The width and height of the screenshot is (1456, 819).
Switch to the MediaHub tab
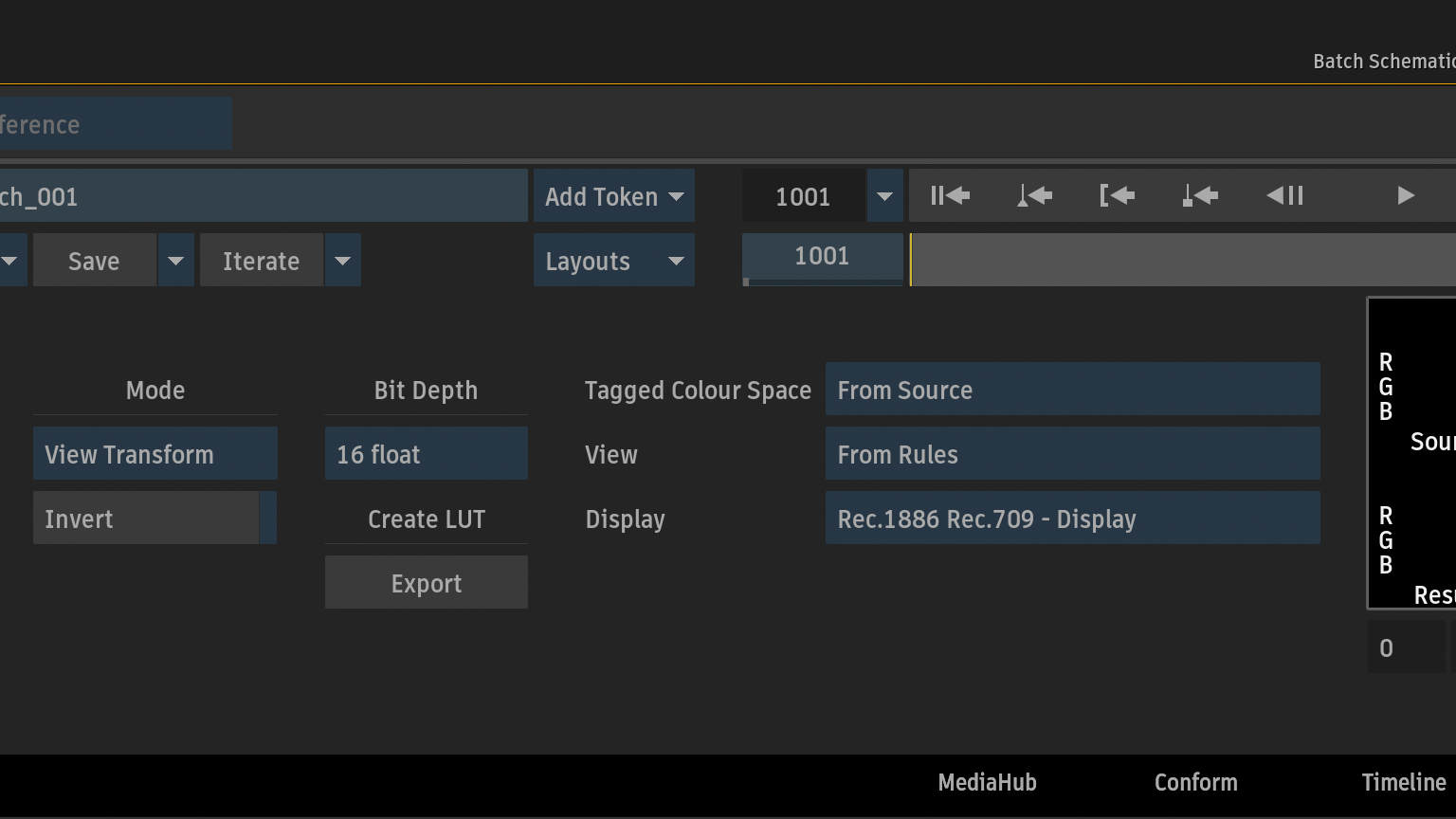click(x=987, y=782)
